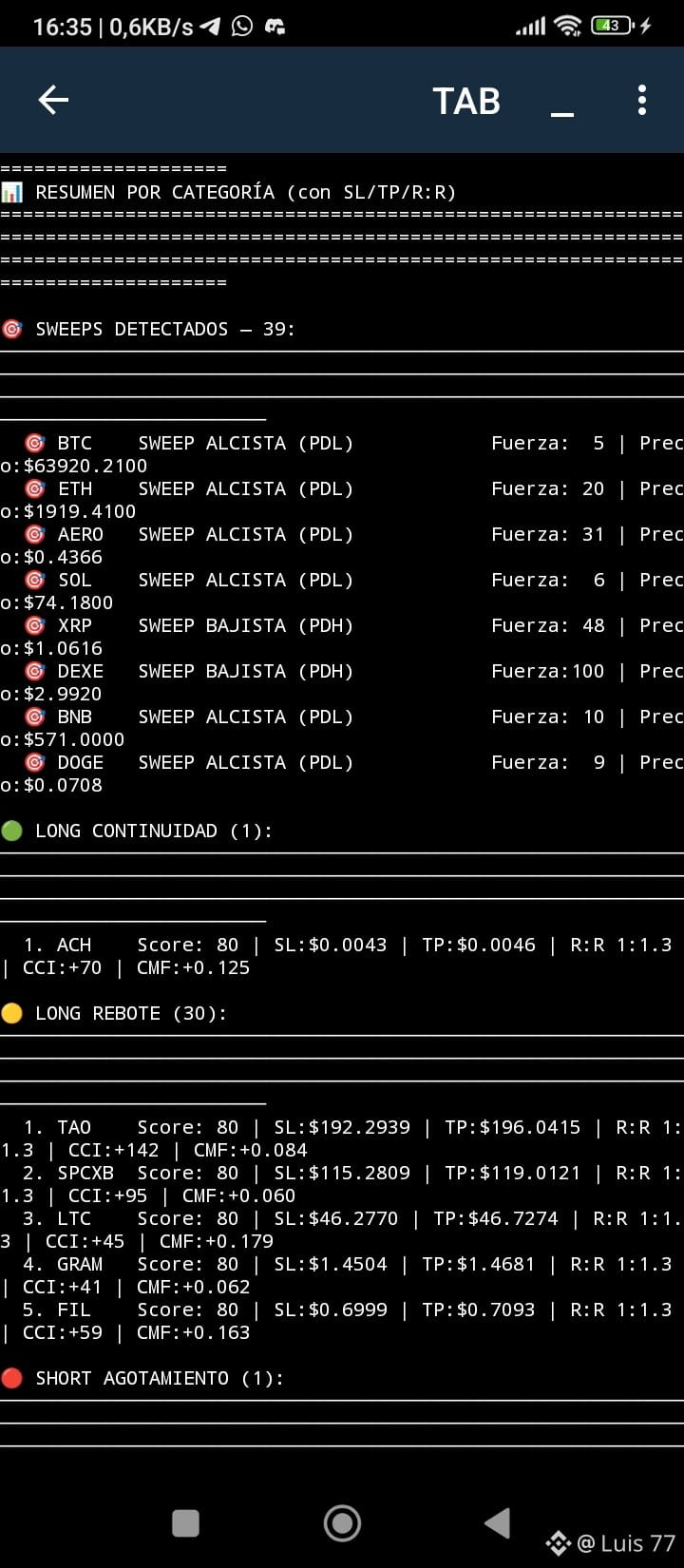Tap 'Fuerza: 31' on AERO row

coord(548,534)
